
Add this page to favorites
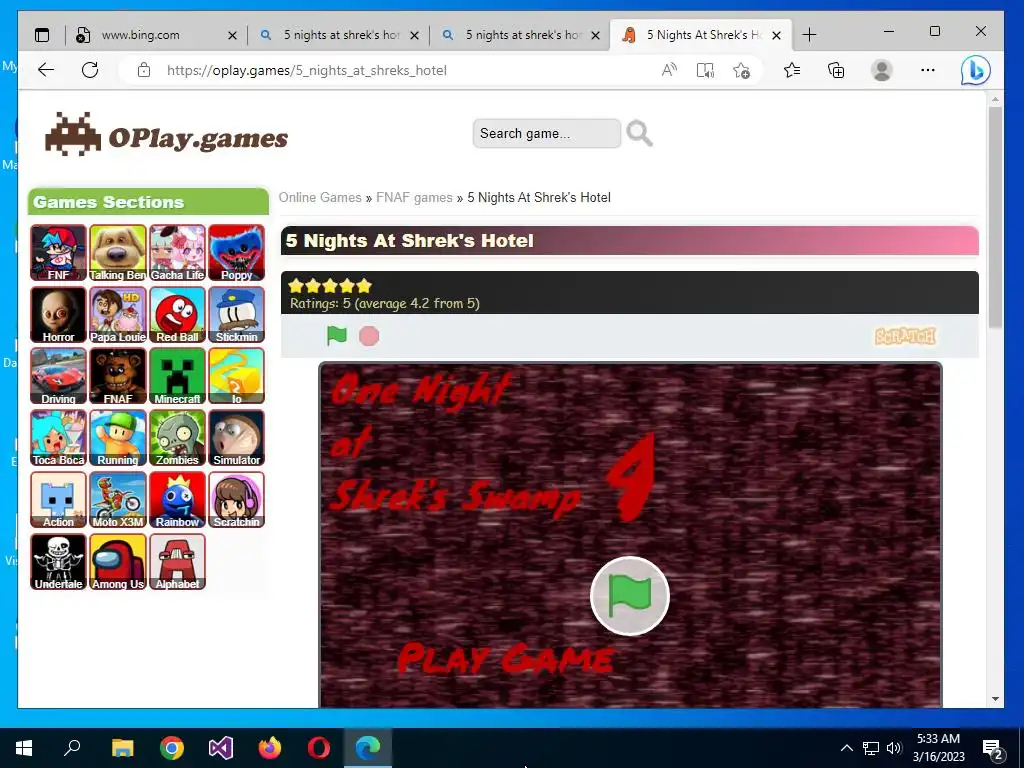tap(741, 70)
